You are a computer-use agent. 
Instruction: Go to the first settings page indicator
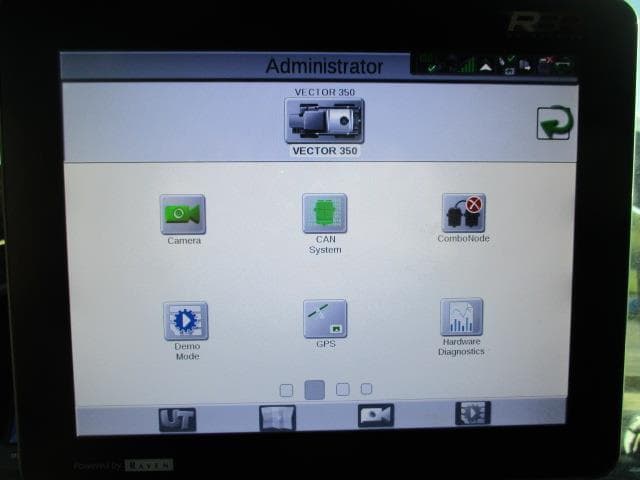coord(286,391)
